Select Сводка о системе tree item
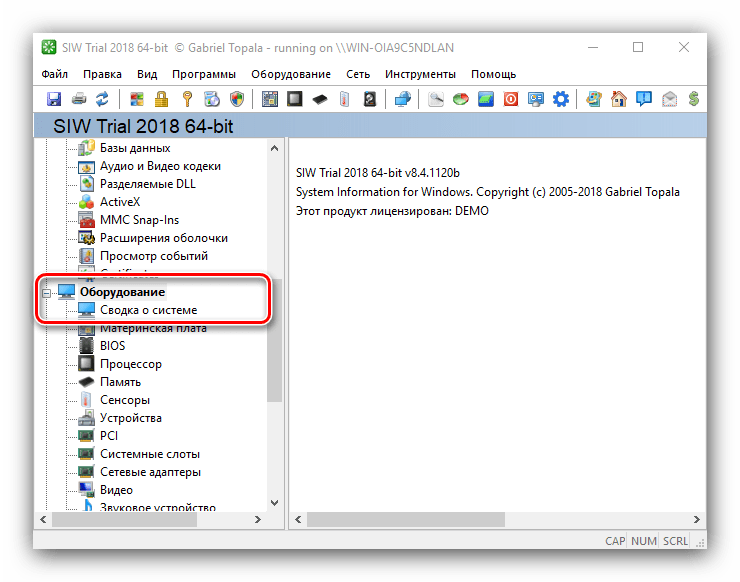The width and height of the screenshot is (740, 582). (149, 310)
